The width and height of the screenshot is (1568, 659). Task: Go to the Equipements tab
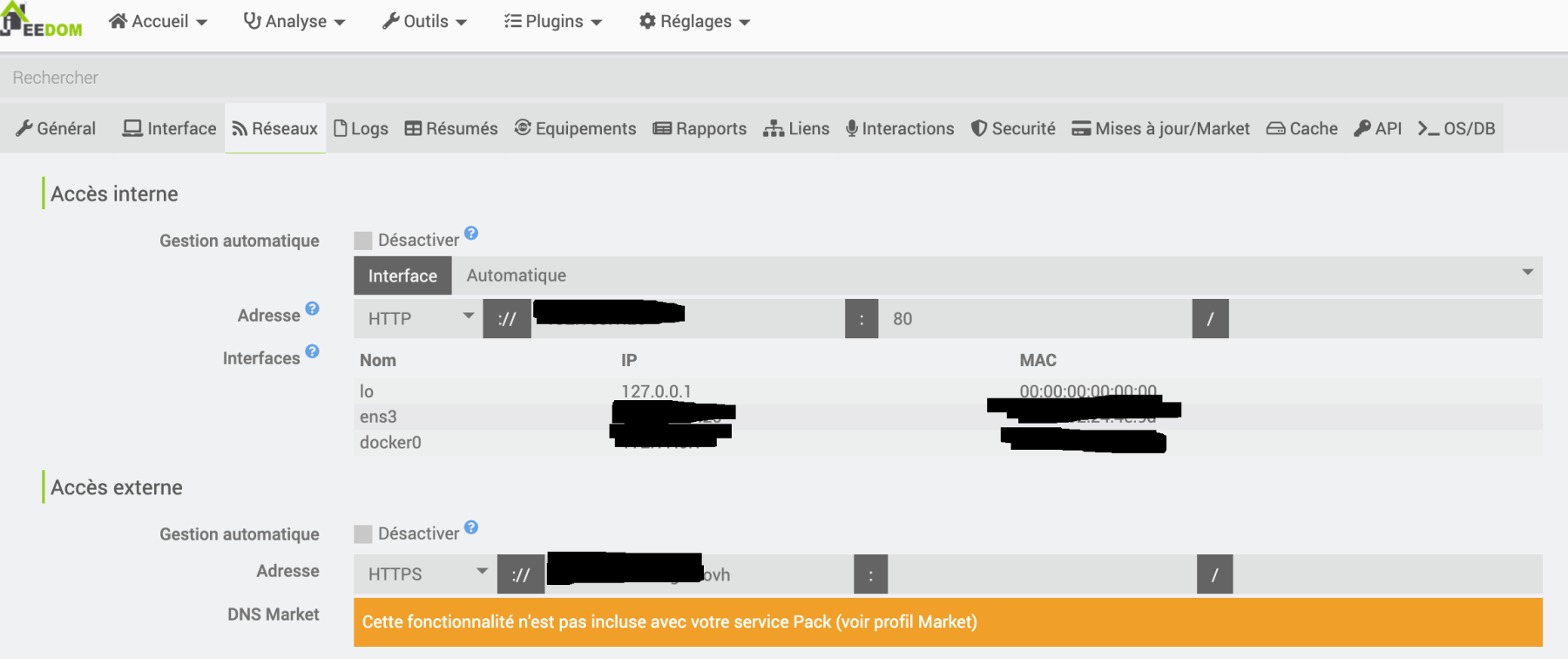click(x=575, y=128)
